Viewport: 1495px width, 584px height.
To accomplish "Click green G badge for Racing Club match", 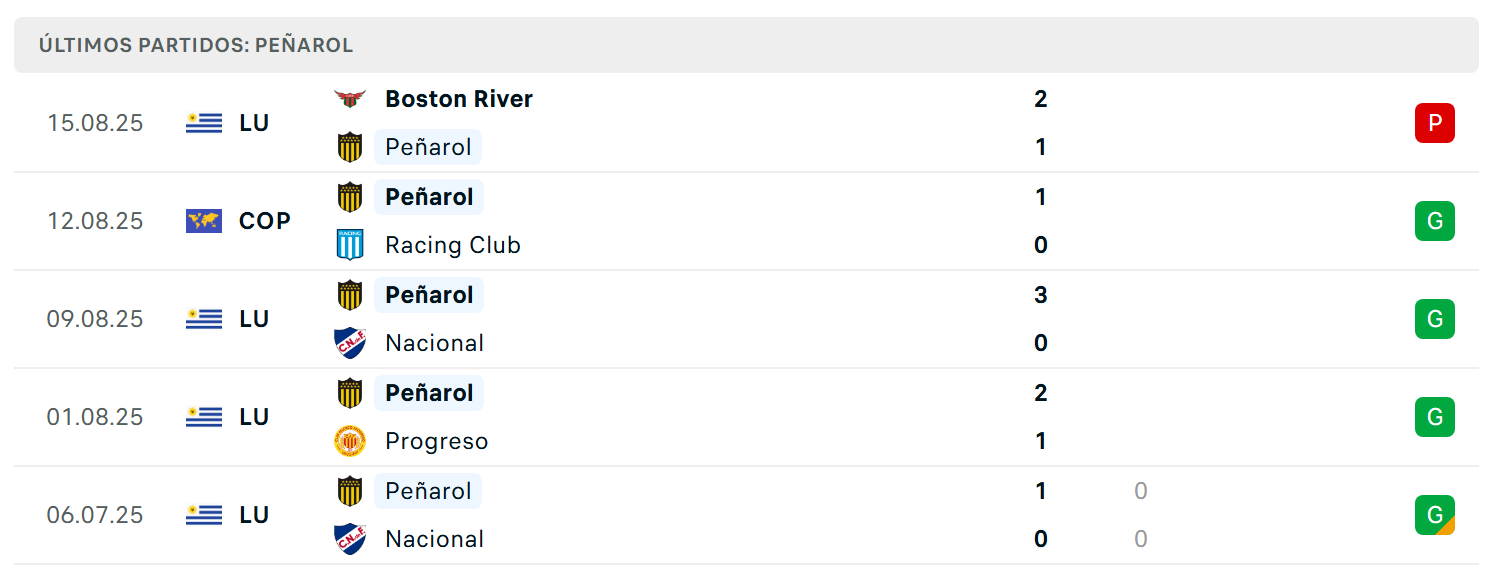I will click(1435, 221).
